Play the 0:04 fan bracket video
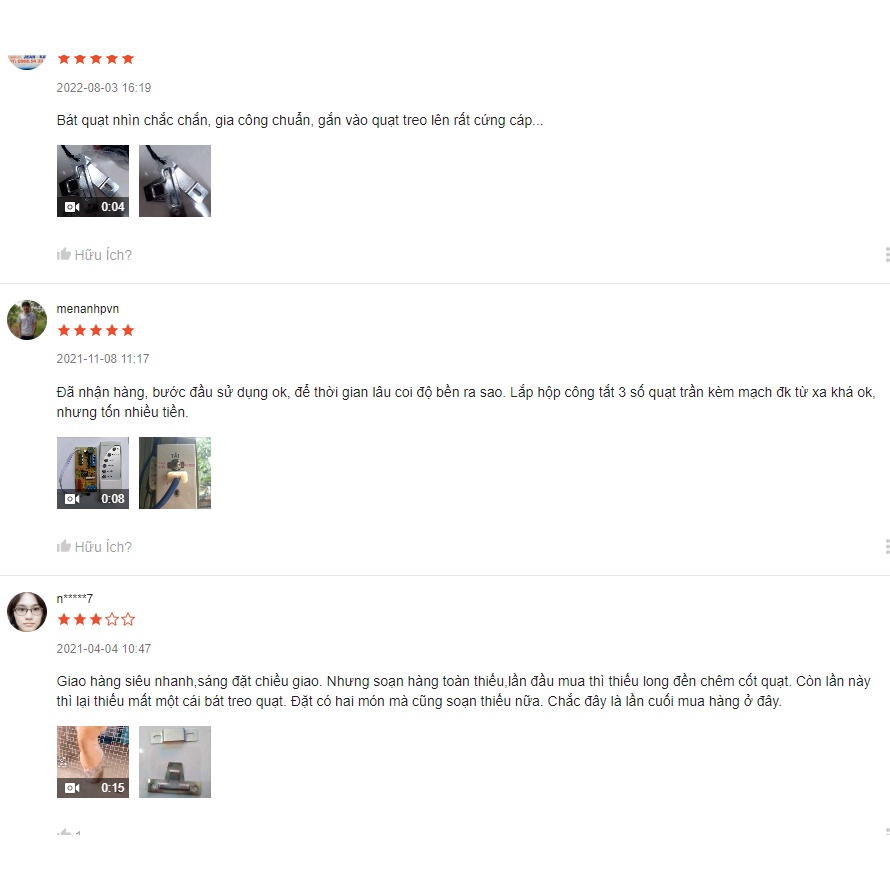The image size is (890, 890). pyautogui.click(x=93, y=181)
